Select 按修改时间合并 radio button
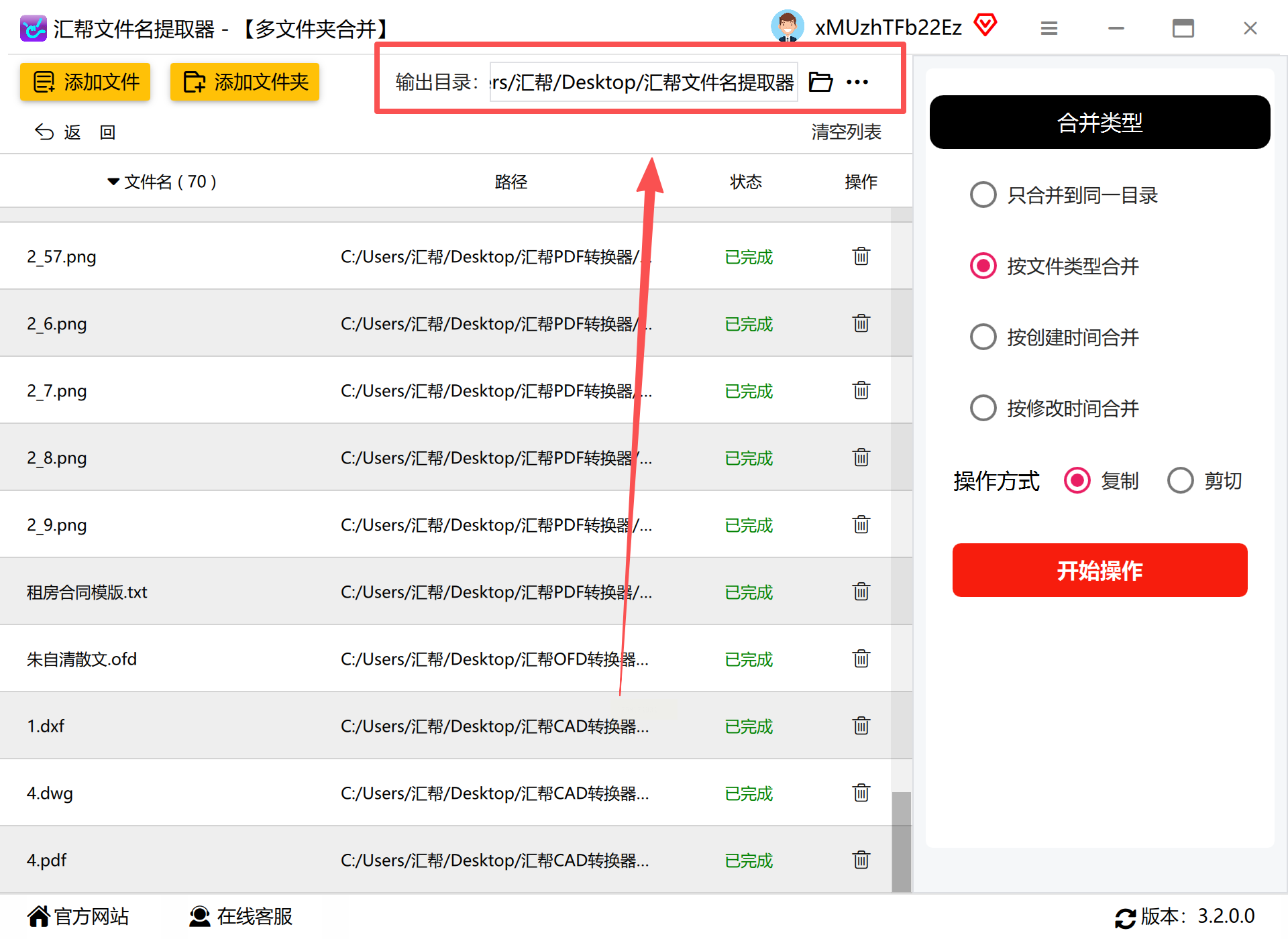This screenshot has height=939, width=1288. point(983,408)
